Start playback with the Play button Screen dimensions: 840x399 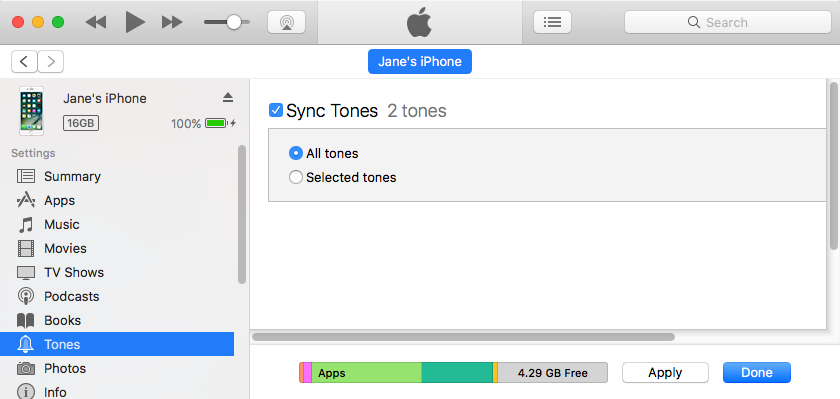tap(135, 22)
